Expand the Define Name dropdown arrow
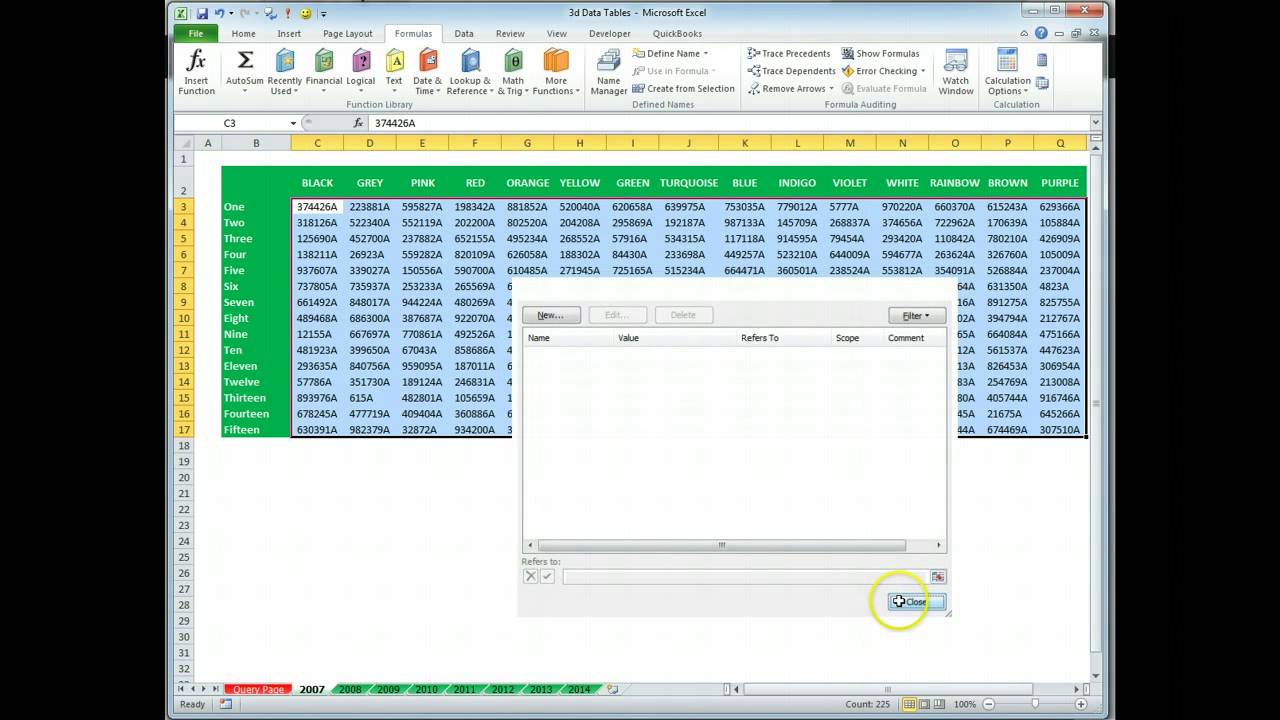The width and height of the screenshot is (1280, 720). pyautogui.click(x=706, y=53)
